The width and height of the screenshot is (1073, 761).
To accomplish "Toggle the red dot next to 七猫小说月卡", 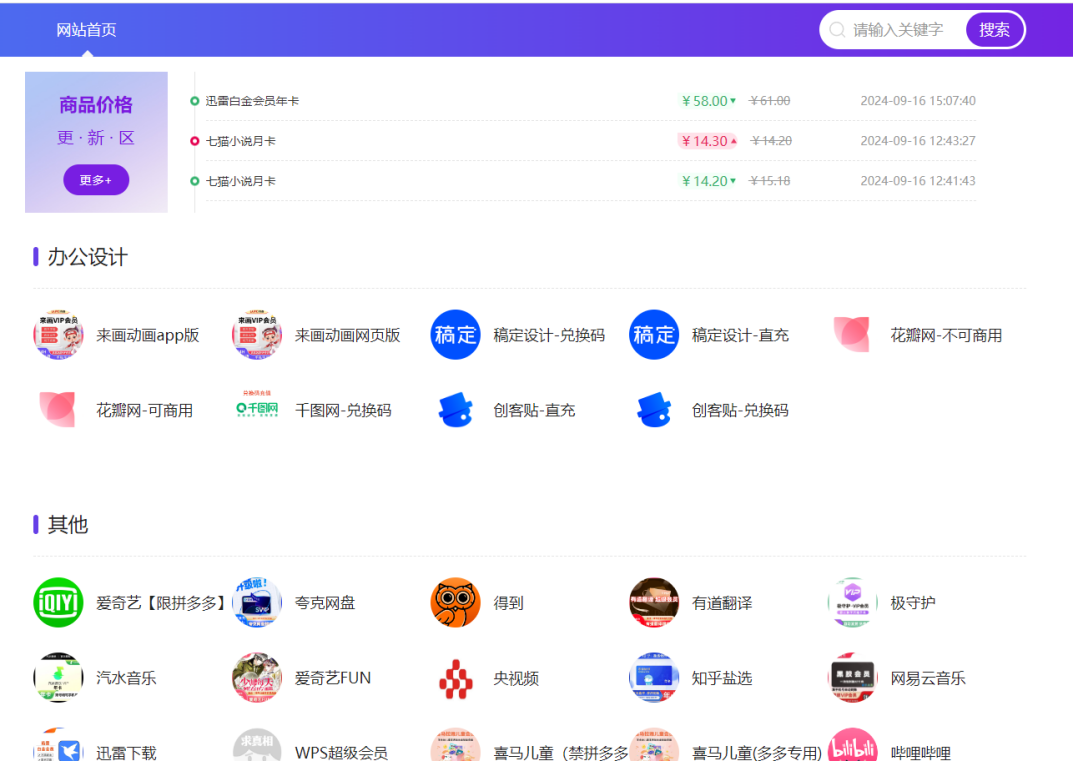I will (195, 141).
